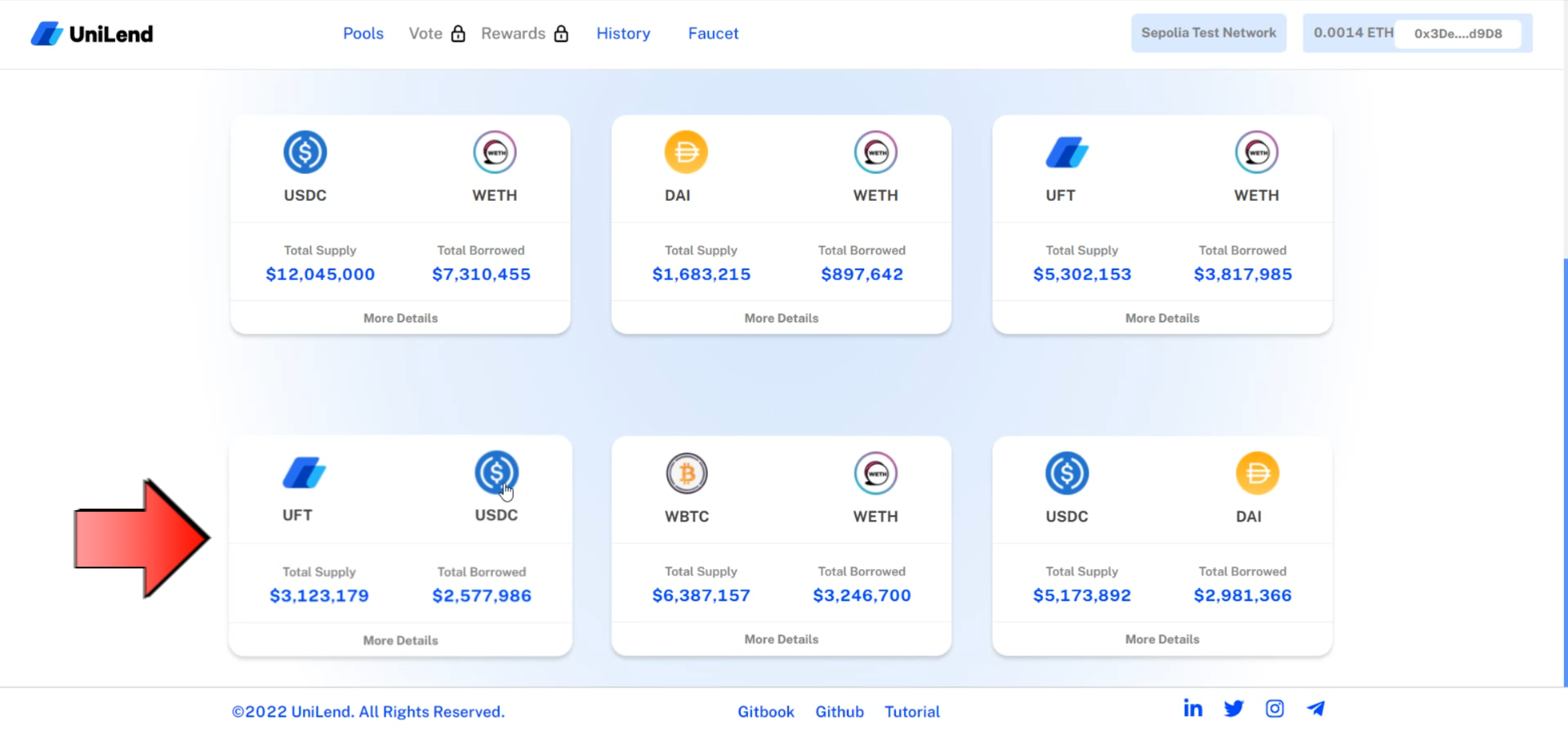The height and width of the screenshot is (729, 1568).
Task: Open the Faucet page
Action: click(x=713, y=33)
